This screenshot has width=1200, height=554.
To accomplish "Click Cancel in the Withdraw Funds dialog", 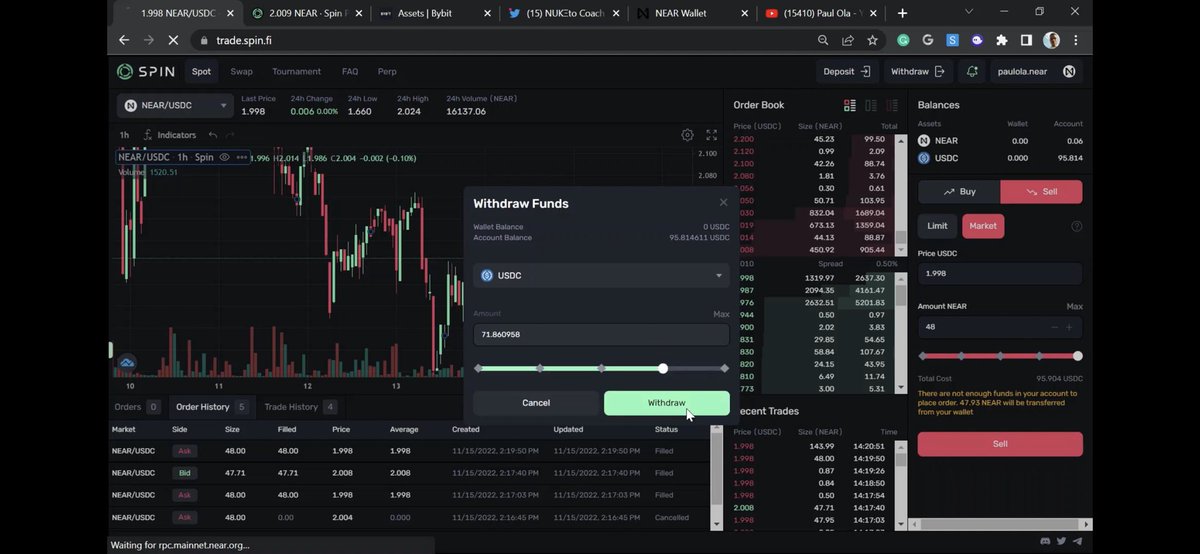I will pyautogui.click(x=536, y=403).
